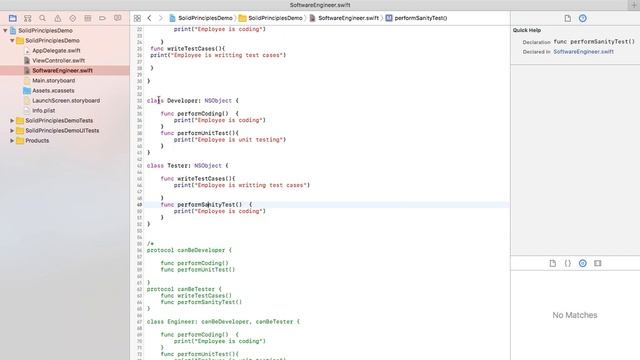The image size is (640, 360).
Task: Open the related items grid menu
Action: point(137,18)
